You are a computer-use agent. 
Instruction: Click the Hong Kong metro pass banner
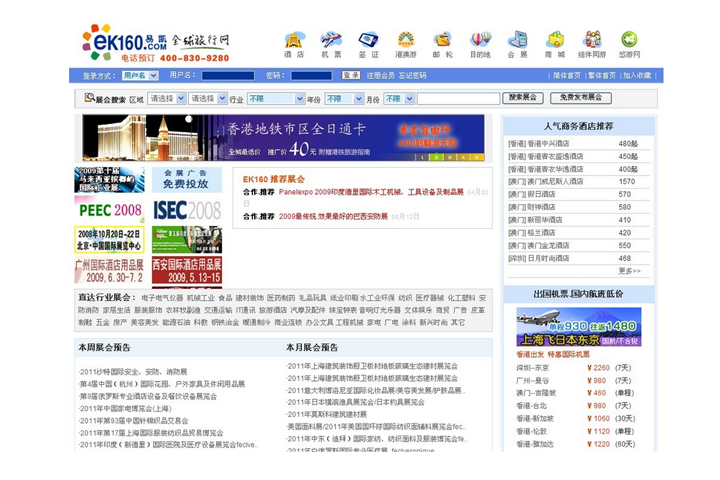(x=283, y=137)
